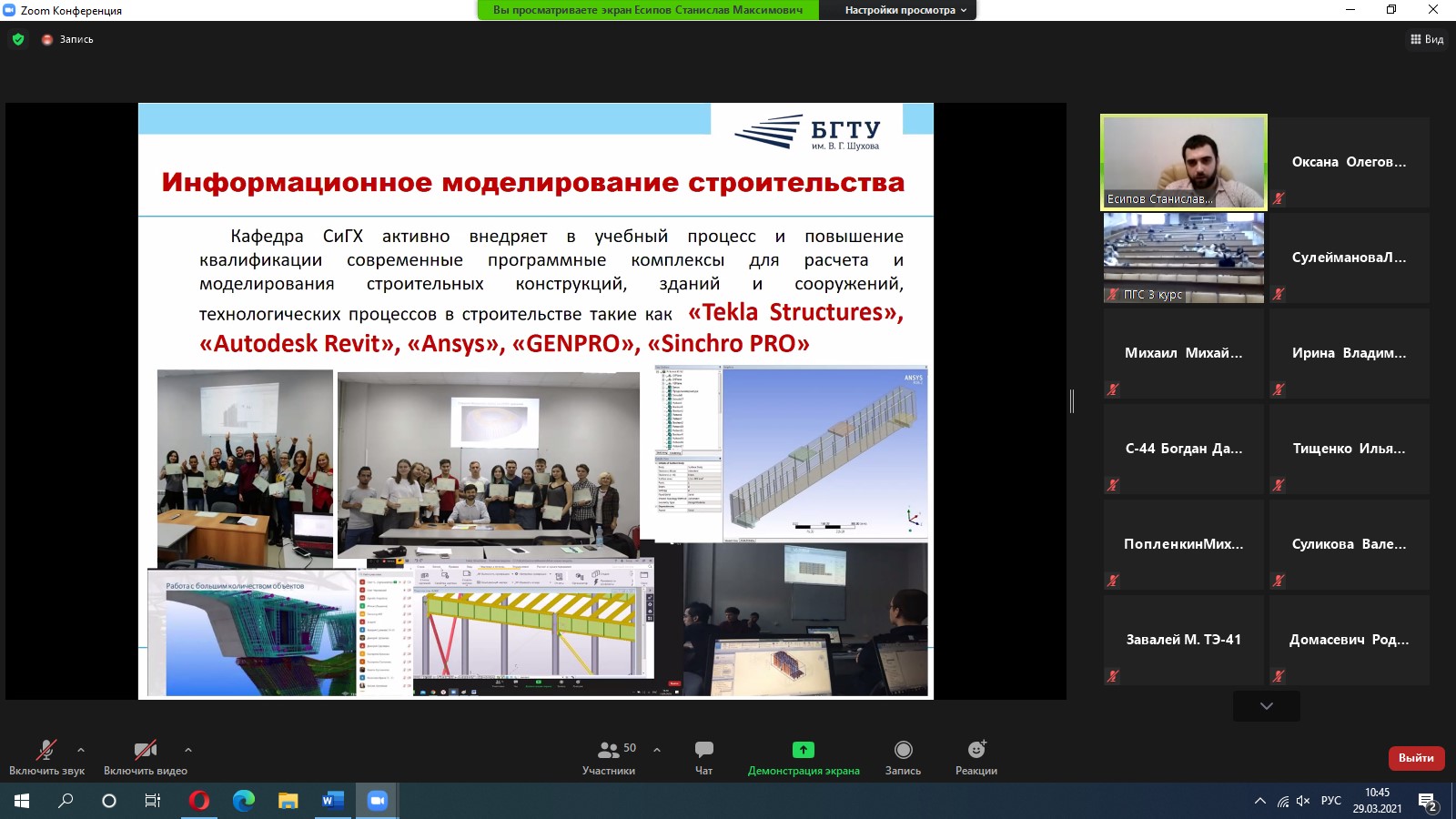Show hidden system tray icons
This screenshot has width=1456, height=819.
1260,801
